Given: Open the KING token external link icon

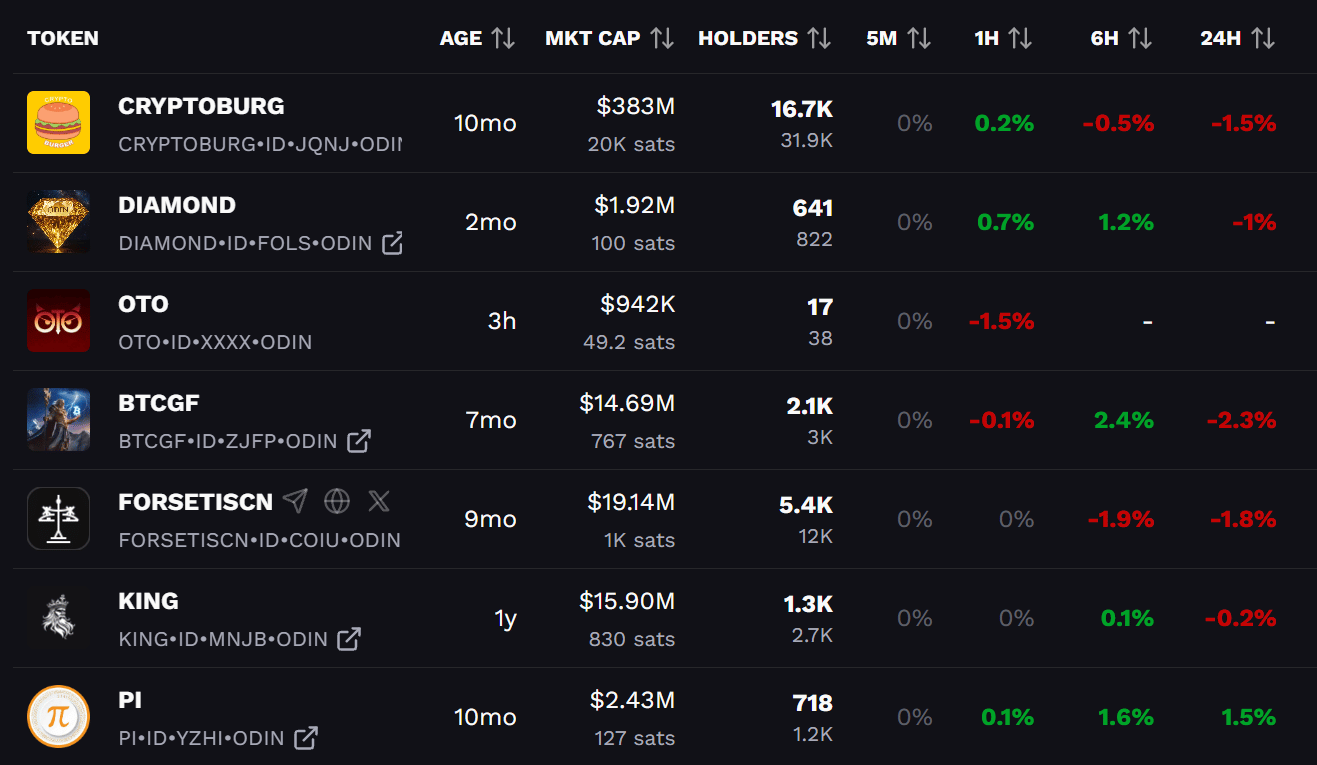Looking at the screenshot, I should tap(348, 639).
